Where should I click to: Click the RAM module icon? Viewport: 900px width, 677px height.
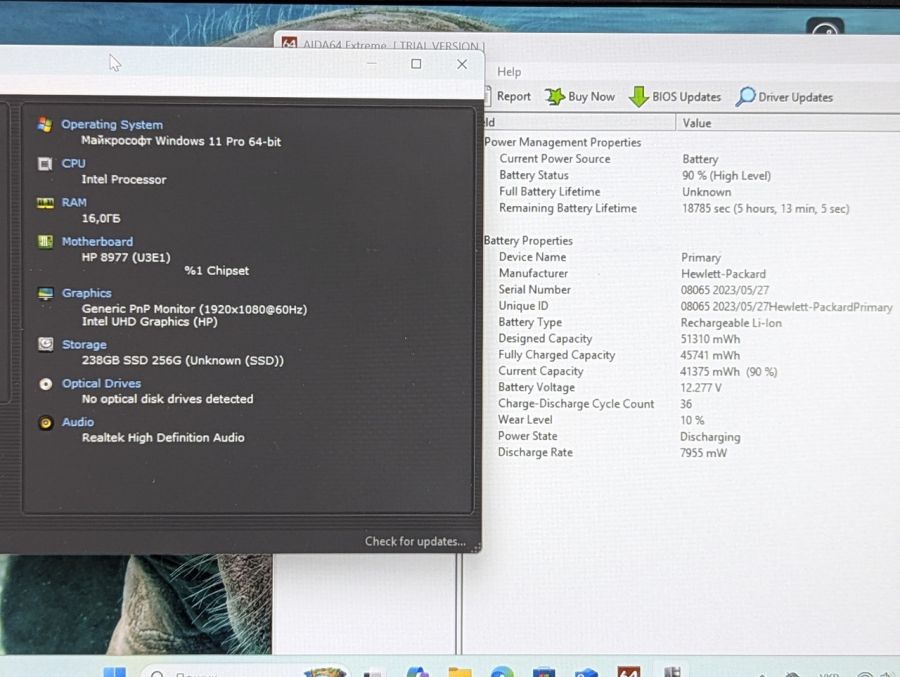[45, 203]
